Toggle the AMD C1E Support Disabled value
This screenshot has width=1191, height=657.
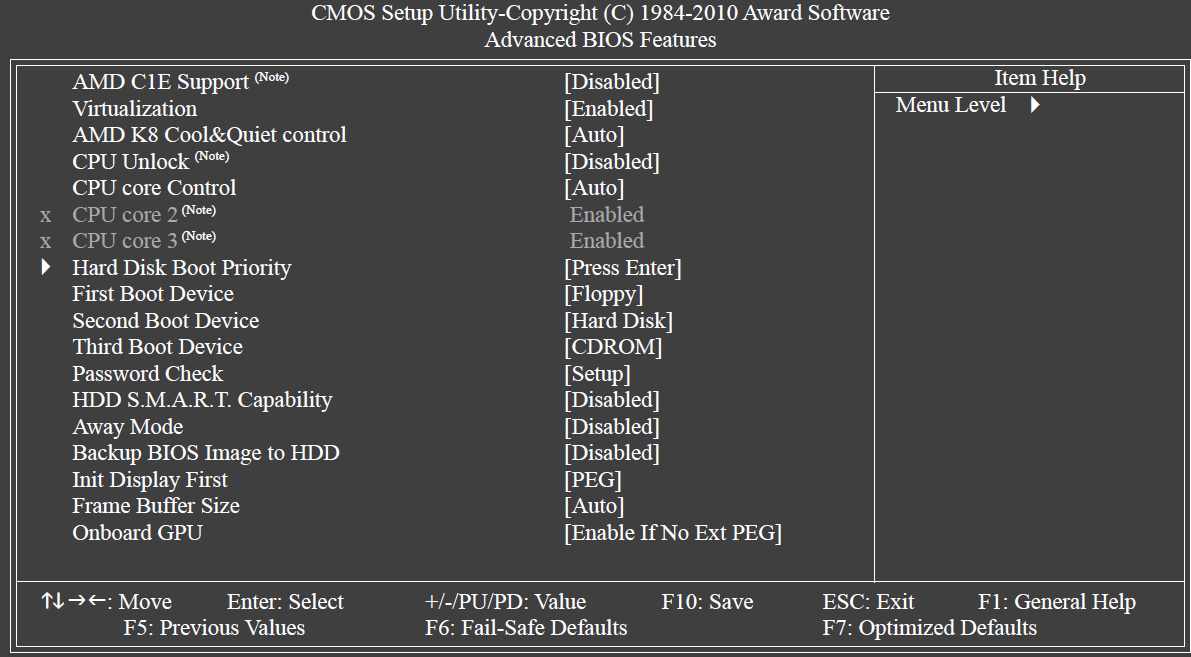[611, 82]
